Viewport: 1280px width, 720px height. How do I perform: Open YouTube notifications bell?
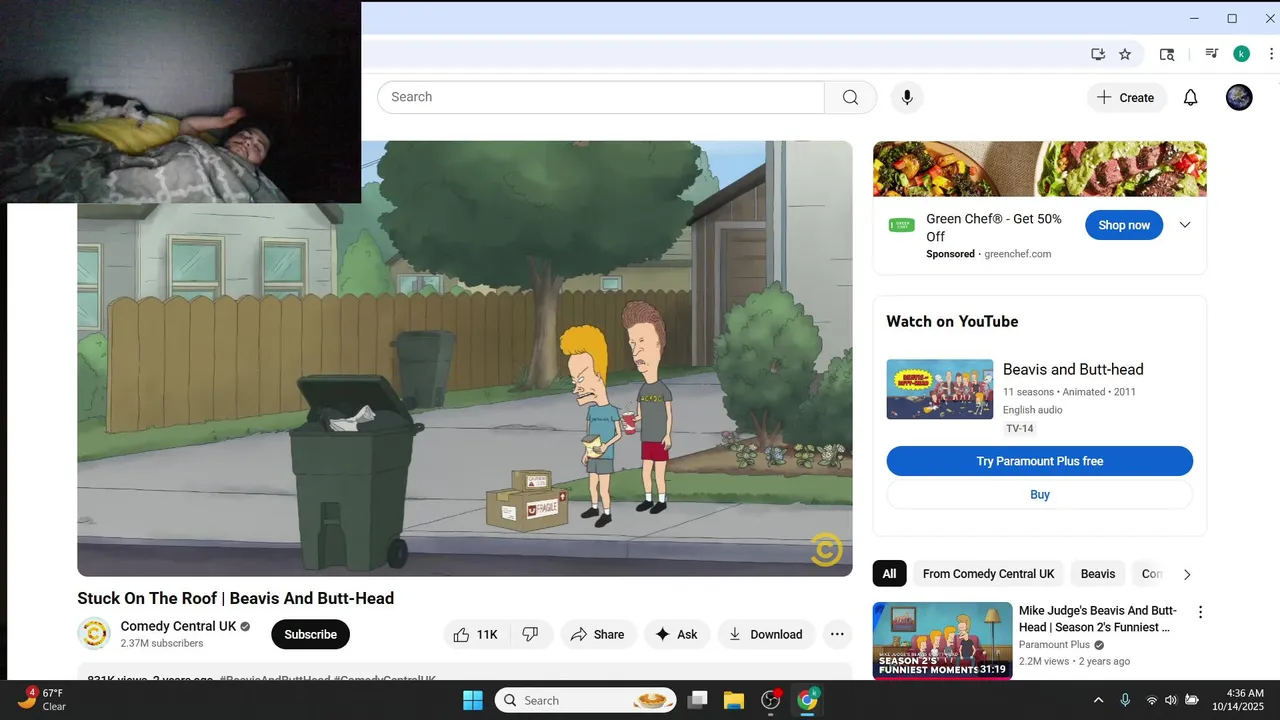[1190, 97]
